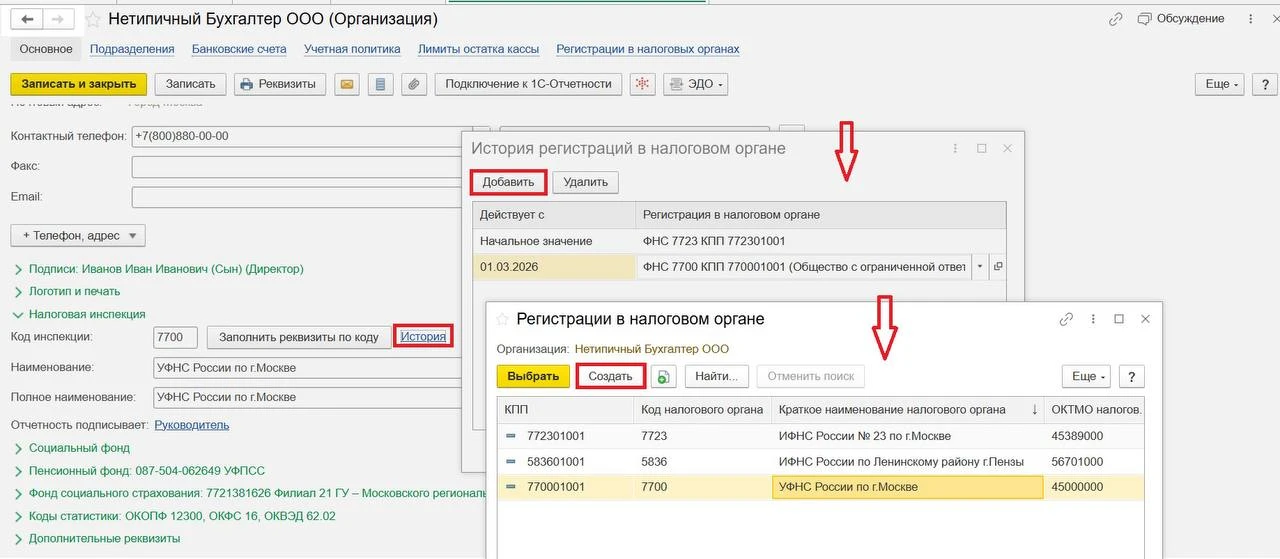Click the Записать button

(x=190, y=84)
